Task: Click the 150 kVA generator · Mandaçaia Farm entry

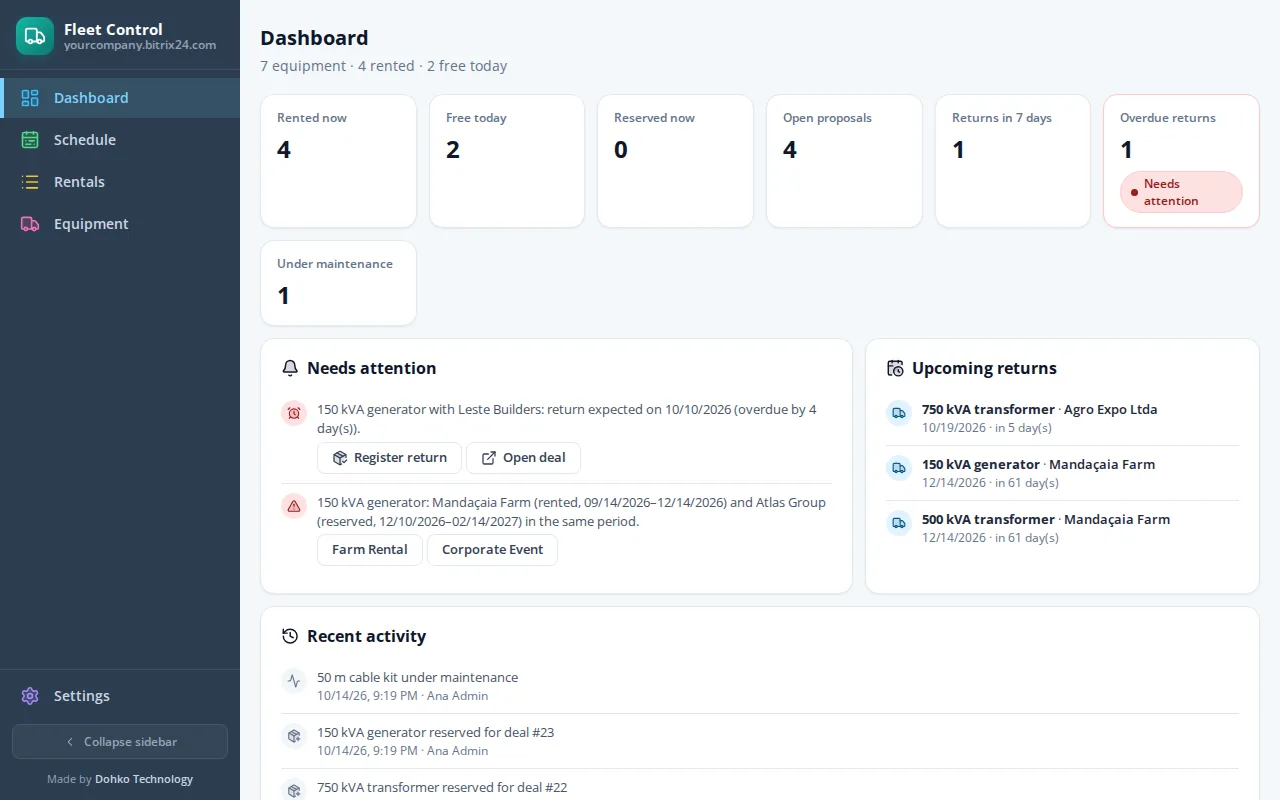Action: click(1062, 473)
